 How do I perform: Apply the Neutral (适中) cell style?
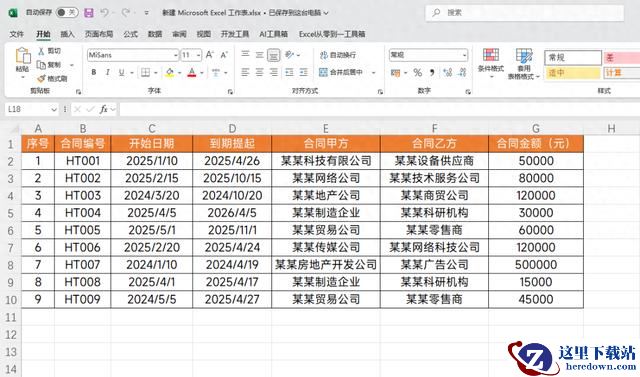pos(573,73)
